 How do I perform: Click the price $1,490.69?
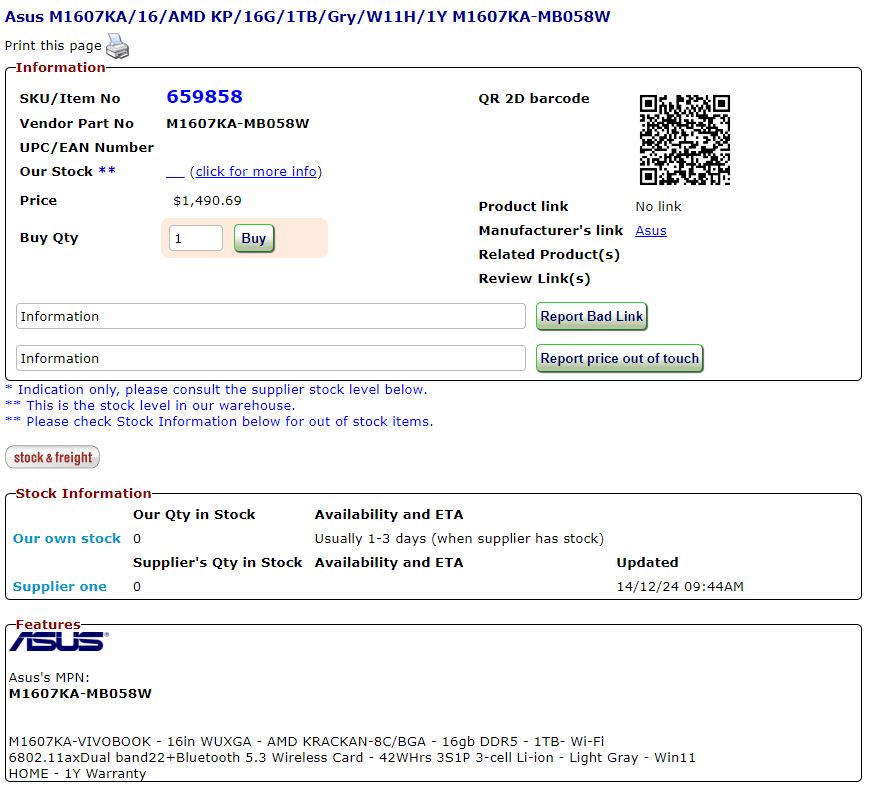(x=207, y=201)
